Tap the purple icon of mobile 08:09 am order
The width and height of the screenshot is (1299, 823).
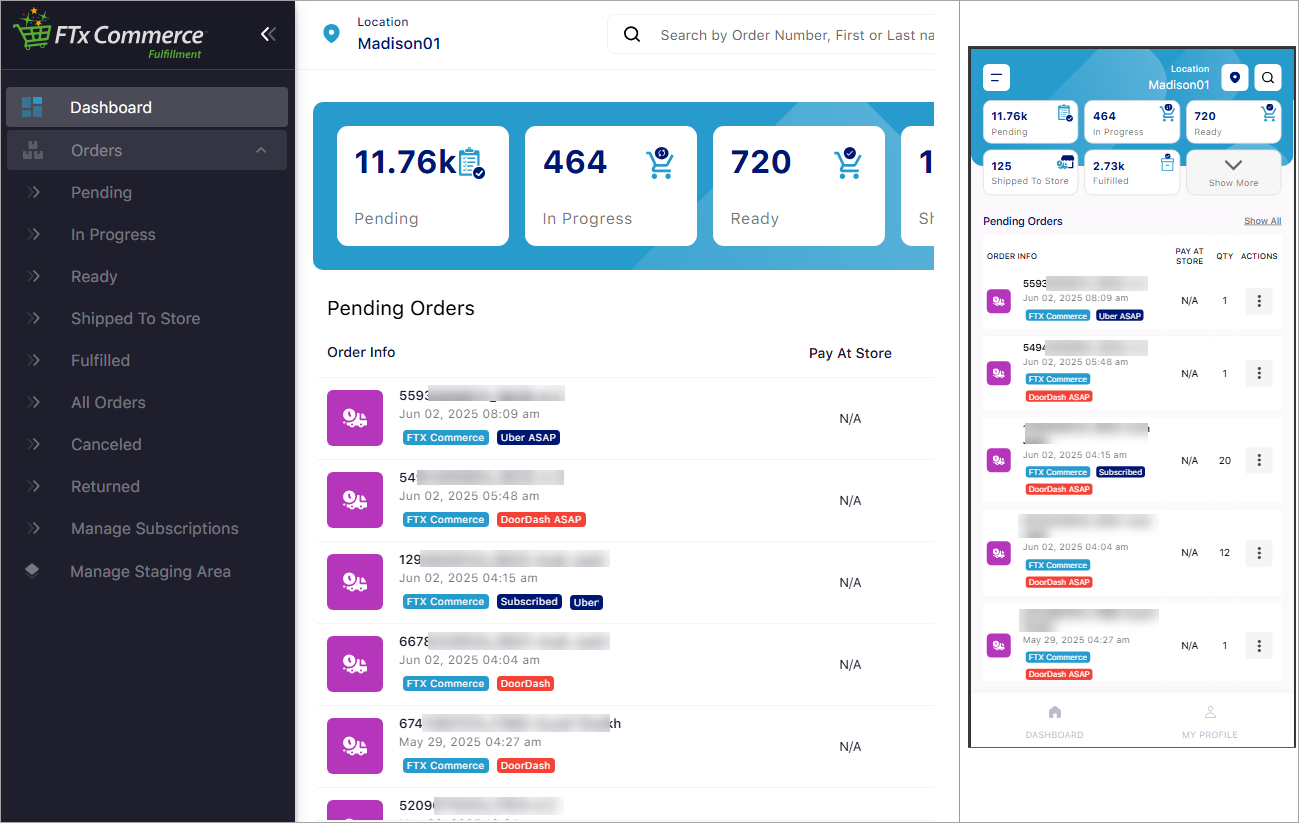coord(998,301)
